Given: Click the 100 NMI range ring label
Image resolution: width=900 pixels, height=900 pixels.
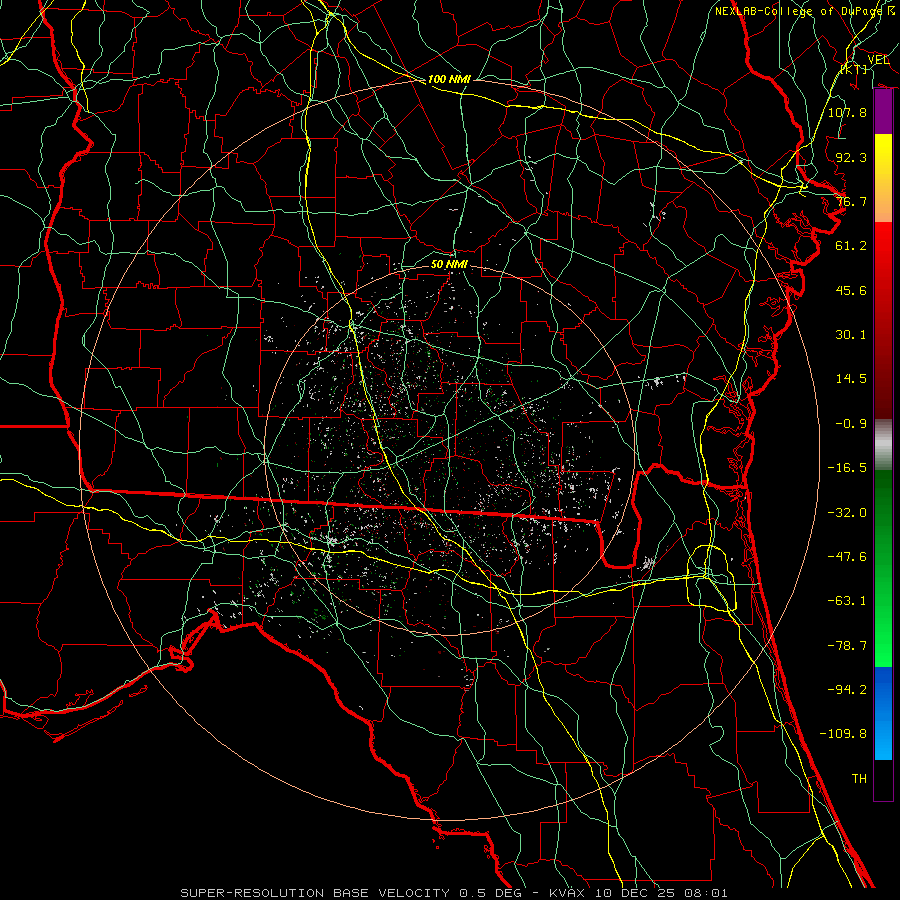Looking at the screenshot, I should pyautogui.click(x=449, y=79).
